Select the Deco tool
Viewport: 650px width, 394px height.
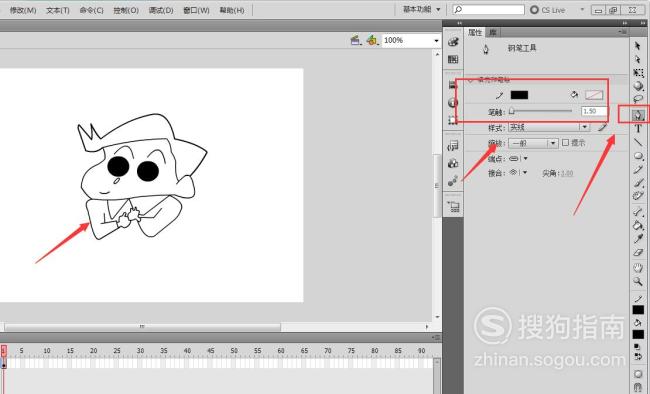[x=638, y=196]
